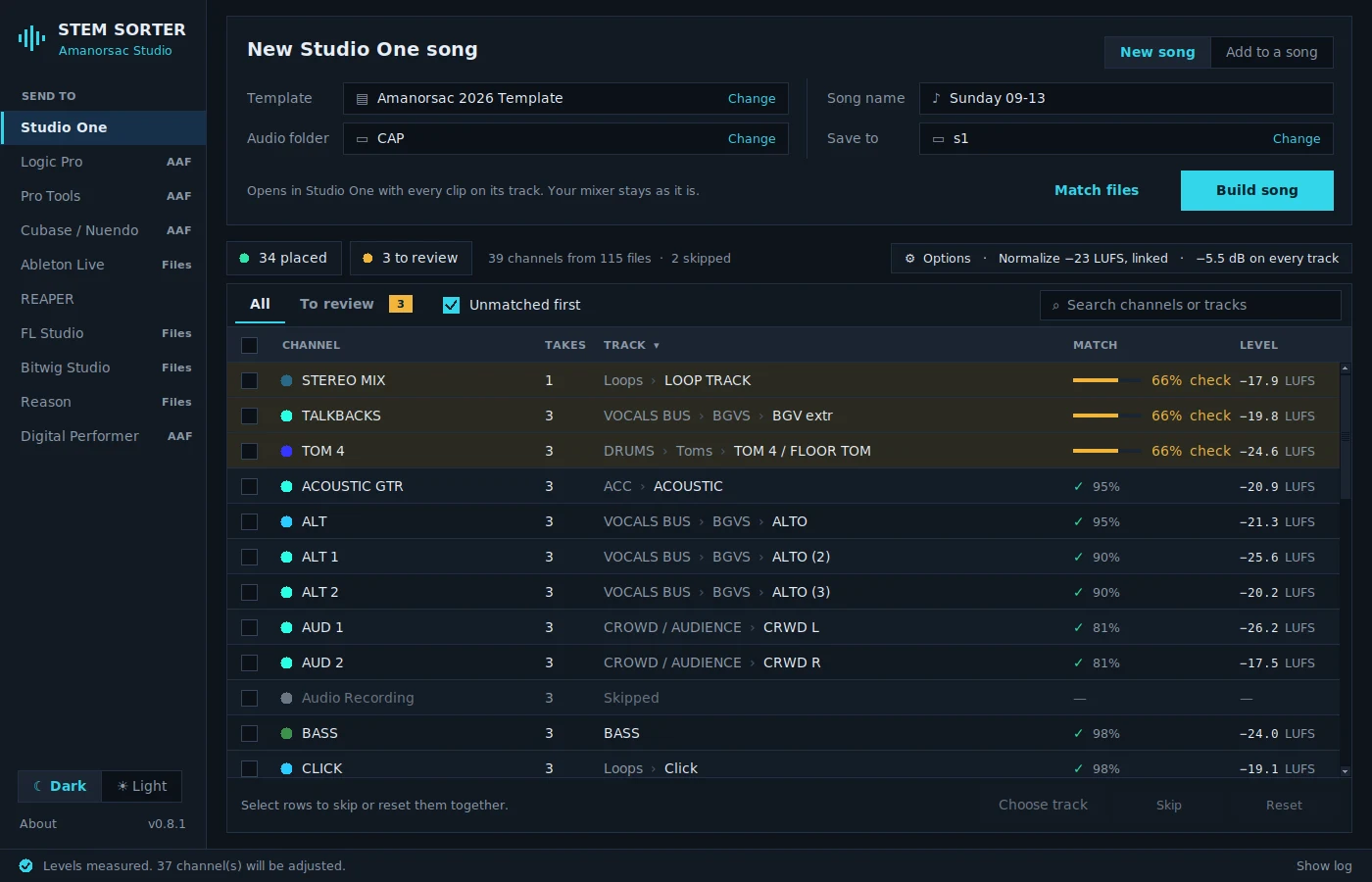This screenshot has width=1372, height=882.
Task: Select the All tab
Action: coord(260,305)
